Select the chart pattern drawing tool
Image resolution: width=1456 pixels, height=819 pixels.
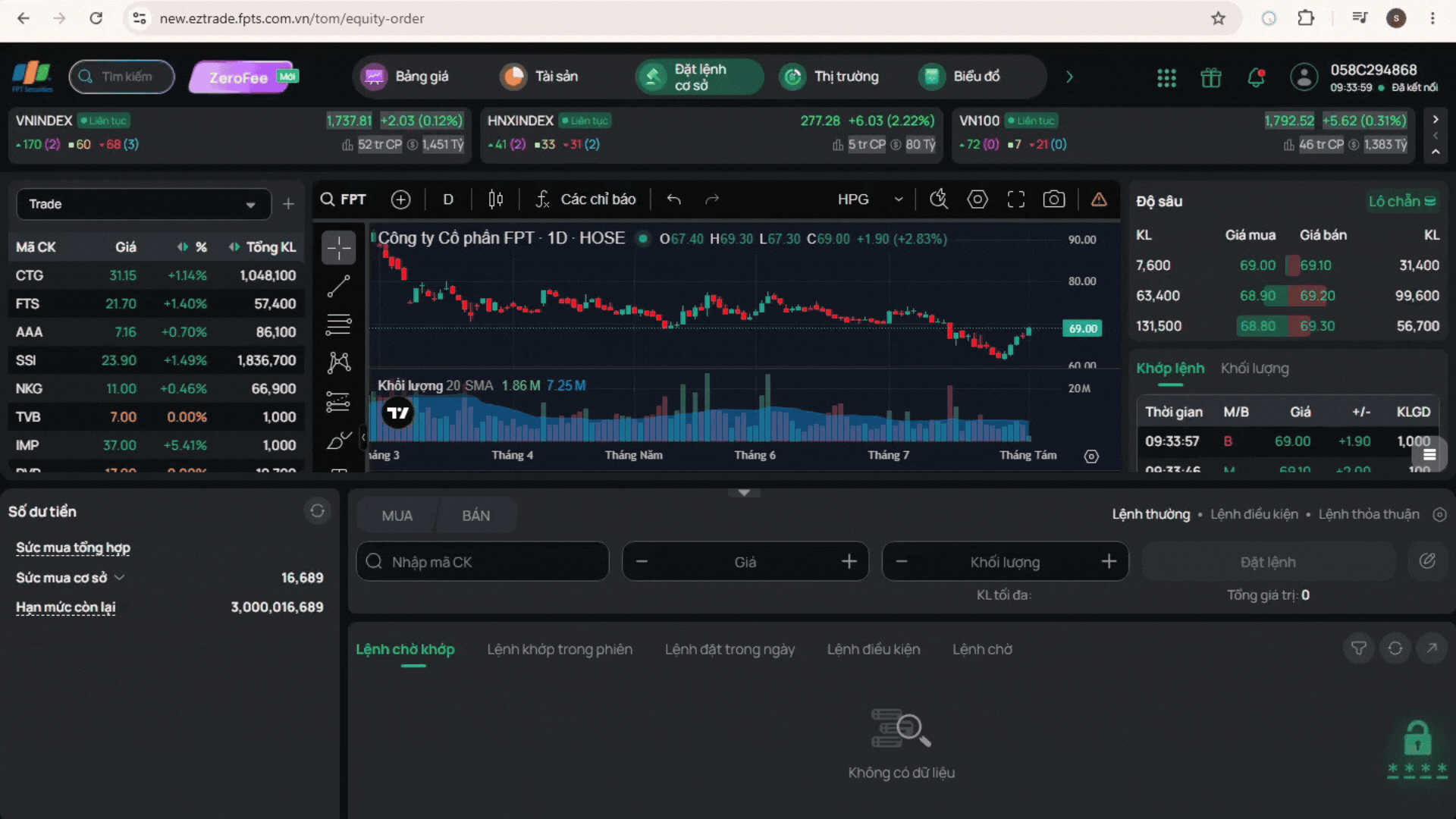[339, 362]
